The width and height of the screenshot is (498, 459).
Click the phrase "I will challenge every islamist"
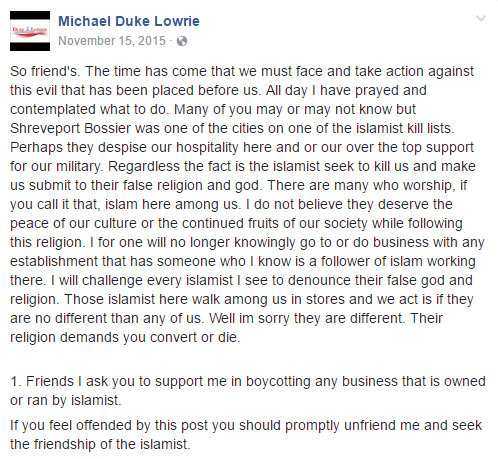[x=142, y=280]
